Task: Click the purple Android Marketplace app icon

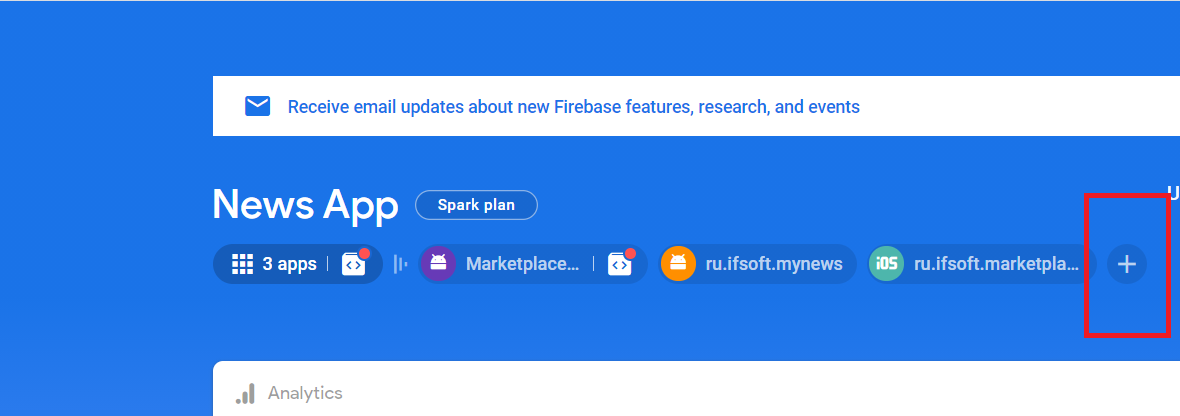Action: coord(437,264)
